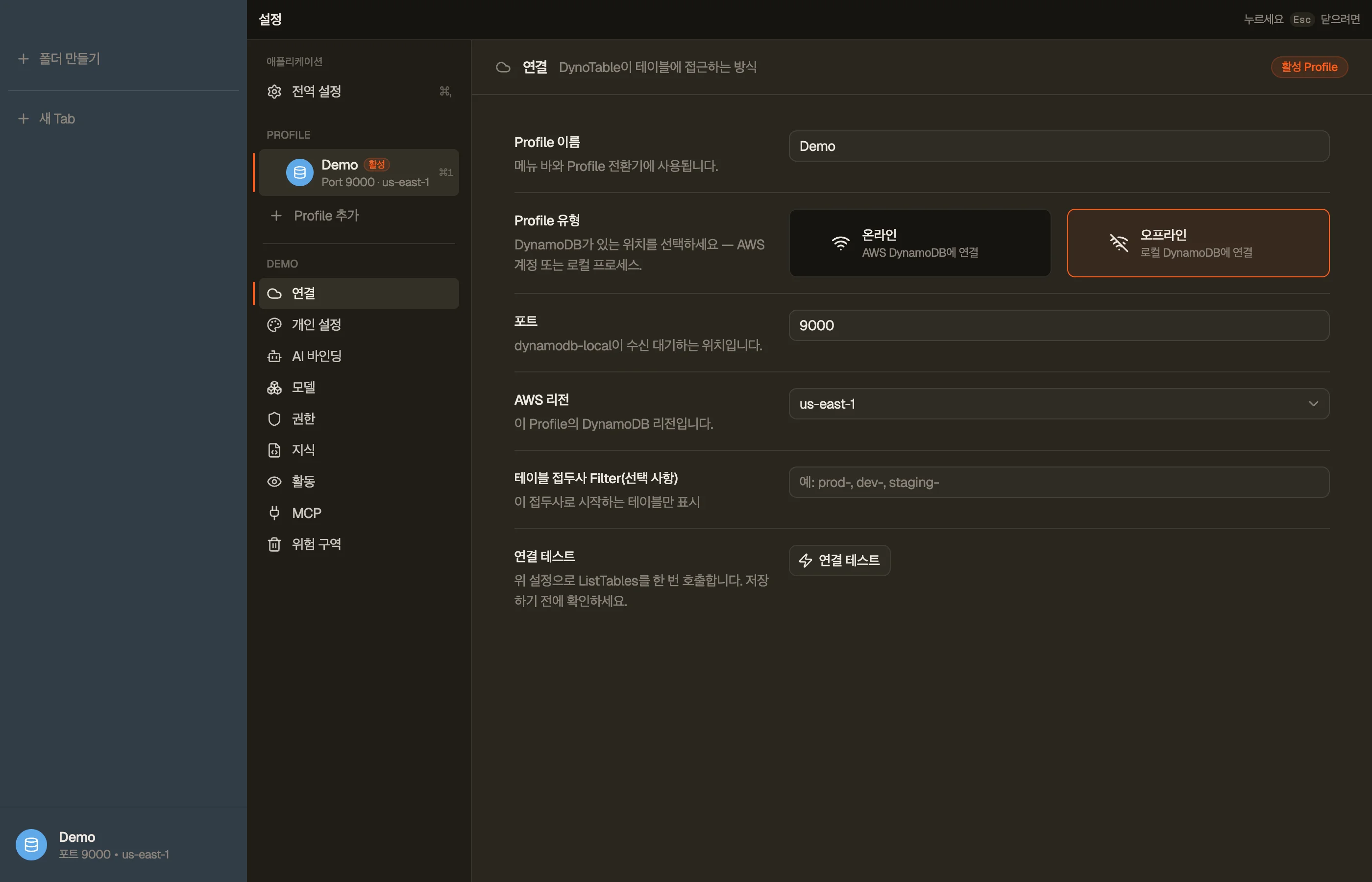This screenshot has width=1372, height=882.
Task: Click the gear icon beside 전역 설정
Action: [274, 92]
